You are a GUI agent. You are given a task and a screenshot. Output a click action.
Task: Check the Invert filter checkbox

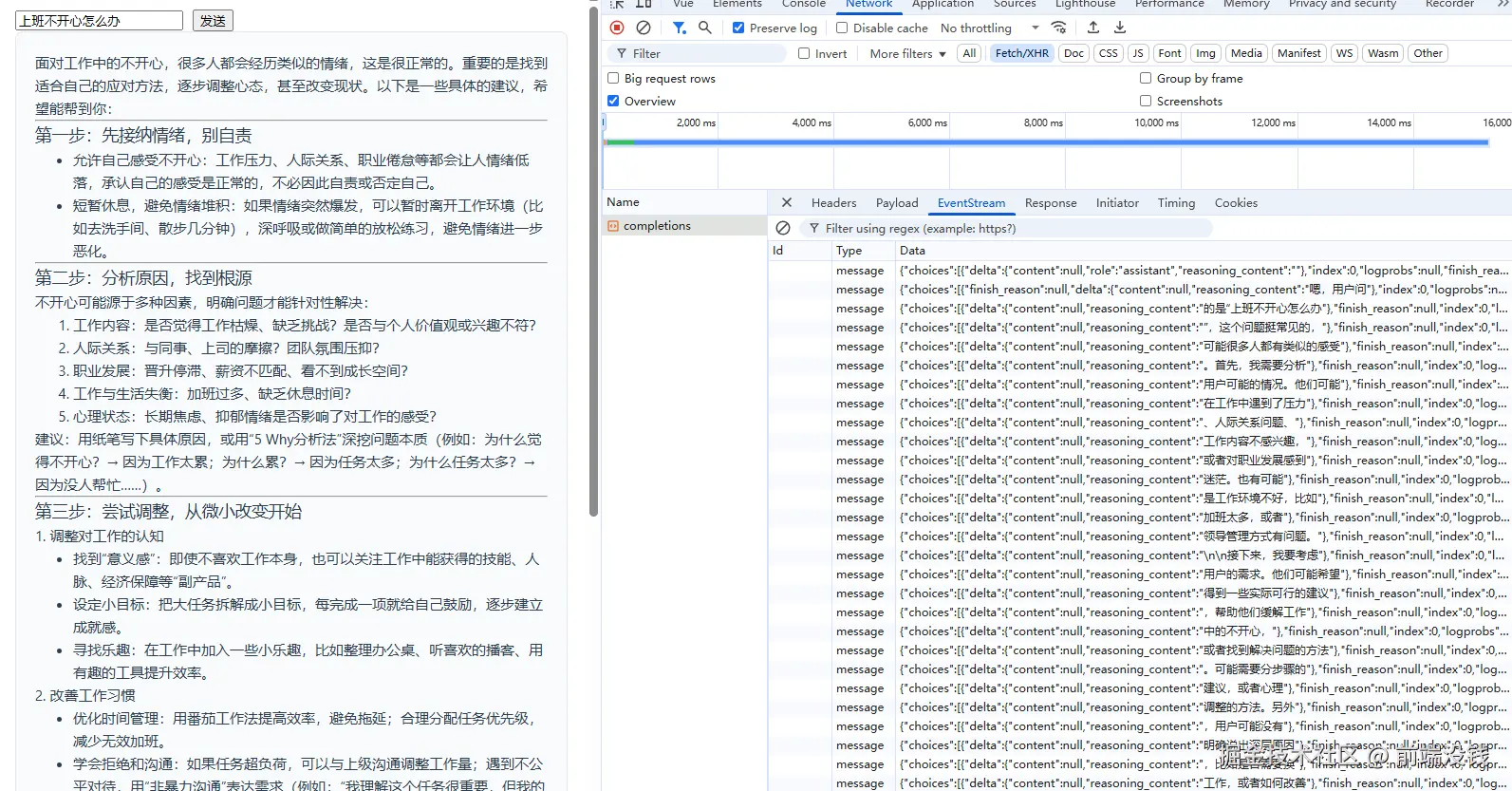(804, 53)
